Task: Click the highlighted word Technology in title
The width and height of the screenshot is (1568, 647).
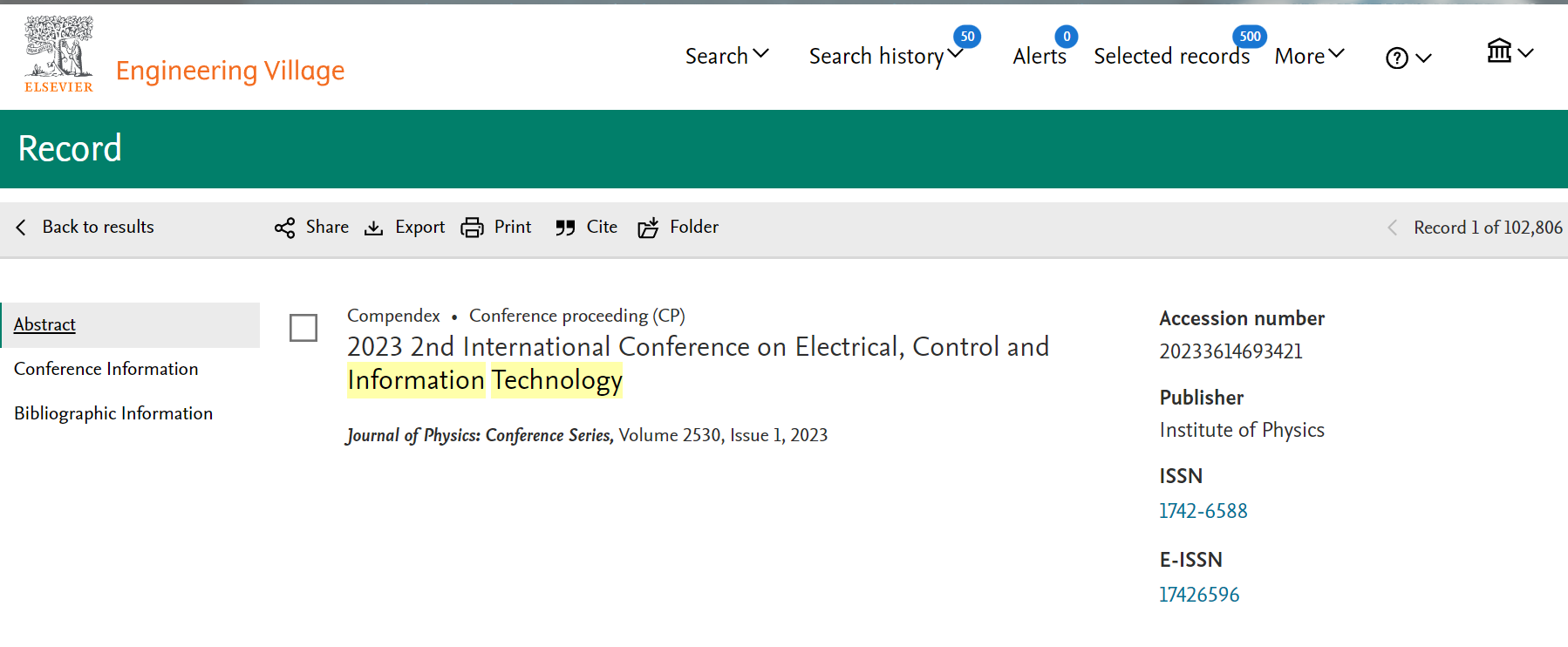Action: [556, 380]
